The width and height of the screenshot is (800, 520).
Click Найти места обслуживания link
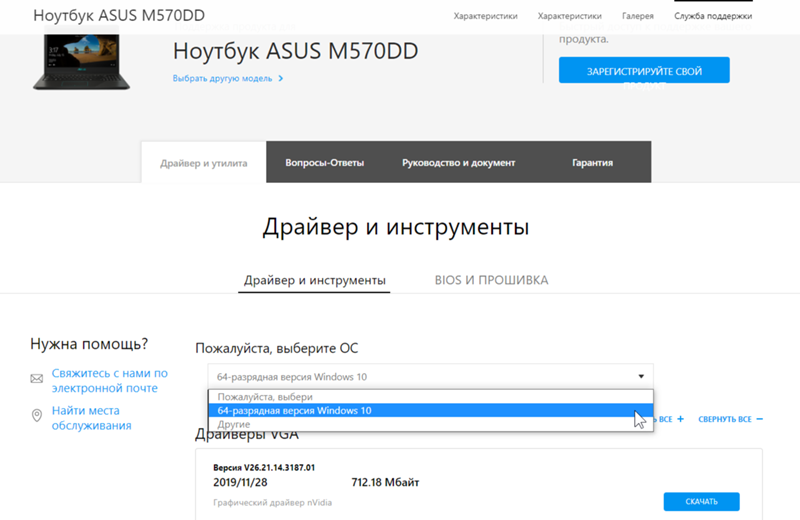[91, 418]
